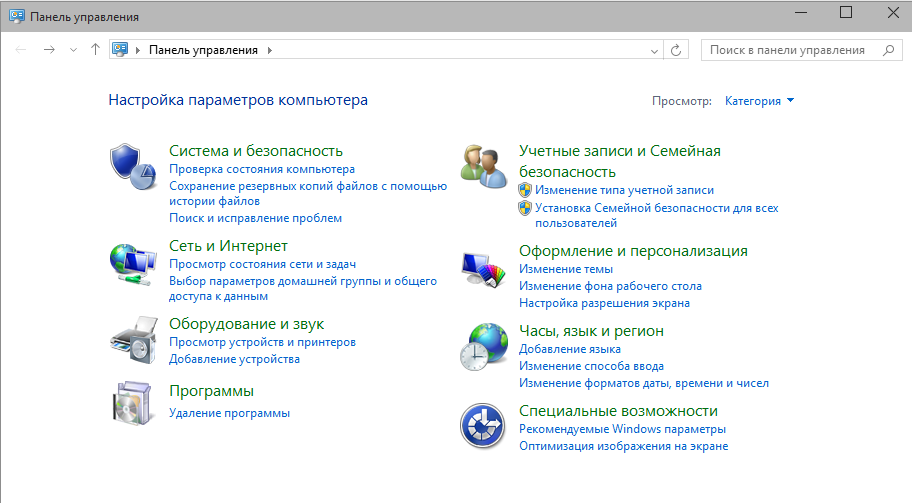Open Сеть и Интернет category

[228, 246]
